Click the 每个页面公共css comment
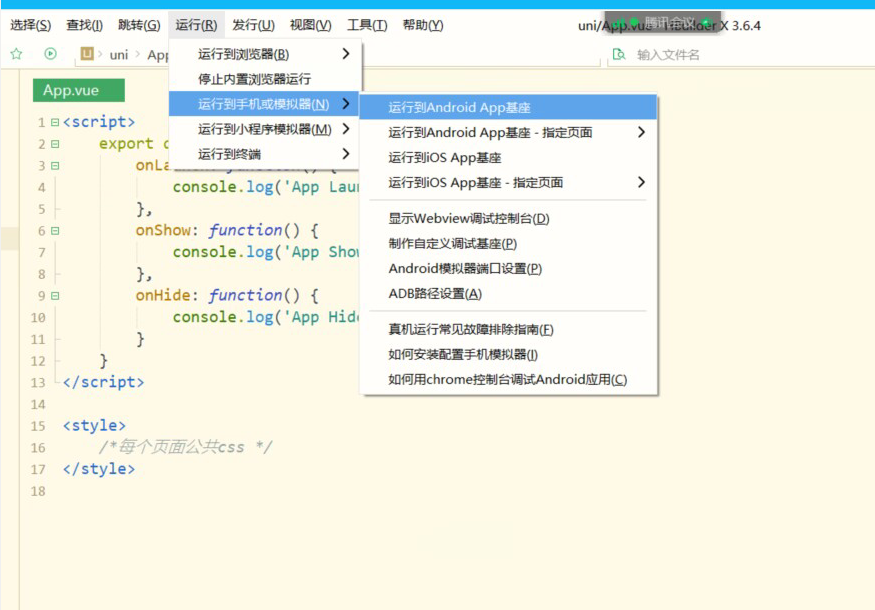Viewport: 875px width, 610px height. (185, 447)
